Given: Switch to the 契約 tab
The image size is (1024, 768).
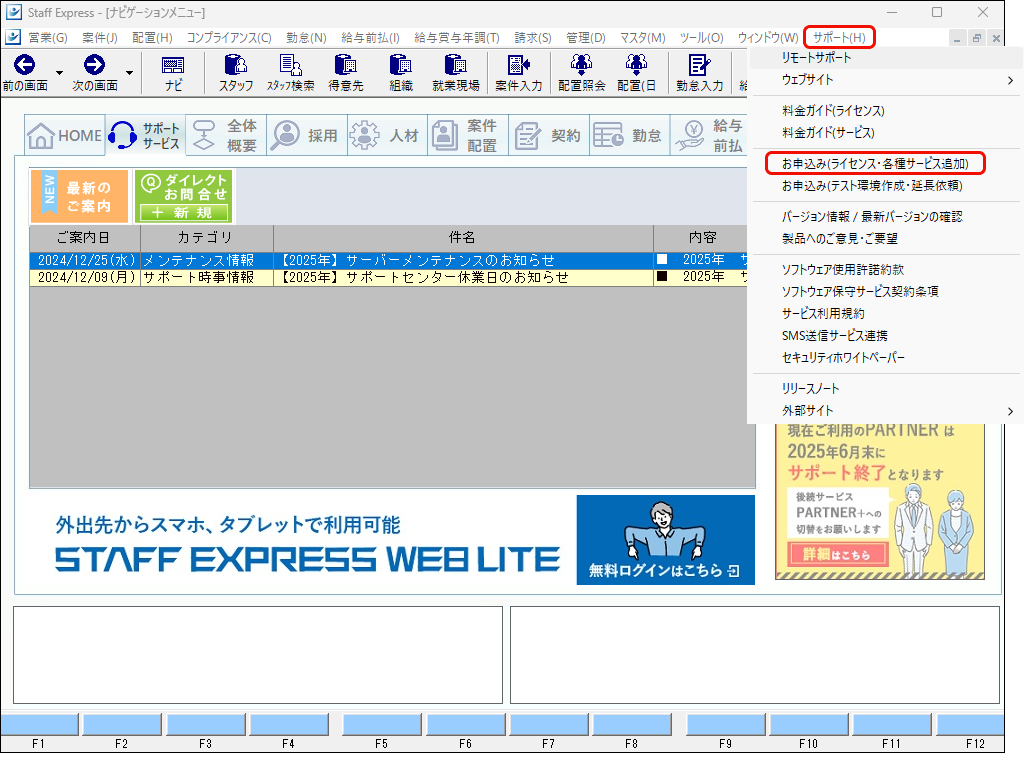Looking at the screenshot, I should (549, 135).
